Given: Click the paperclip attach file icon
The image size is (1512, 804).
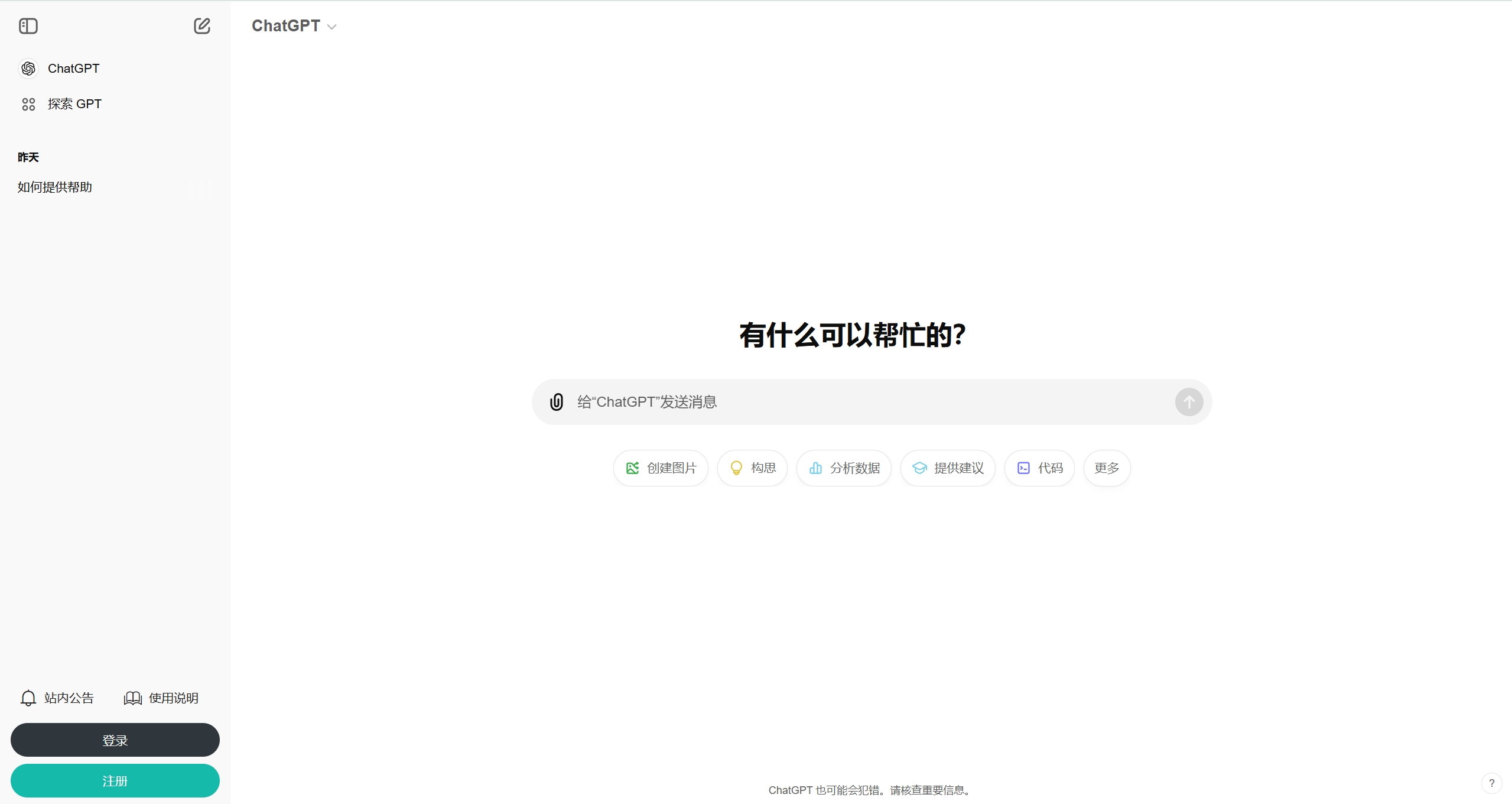Looking at the screenshot, I should coord(557,402).
